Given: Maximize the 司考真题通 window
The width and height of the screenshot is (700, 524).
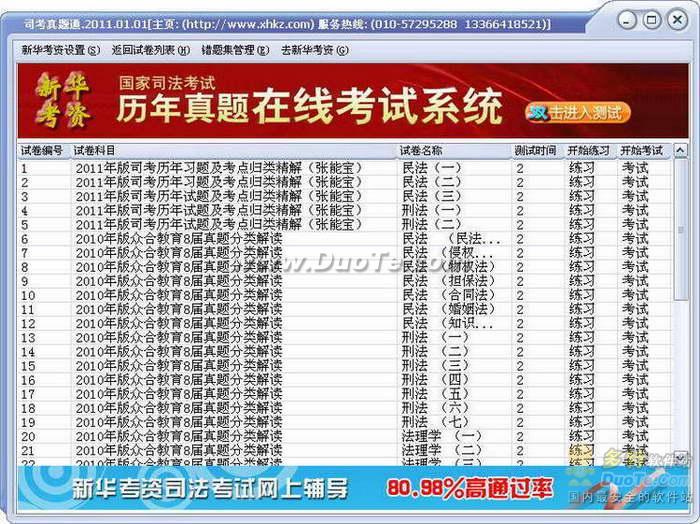Looking at the screenshot, I should point(652,20).
